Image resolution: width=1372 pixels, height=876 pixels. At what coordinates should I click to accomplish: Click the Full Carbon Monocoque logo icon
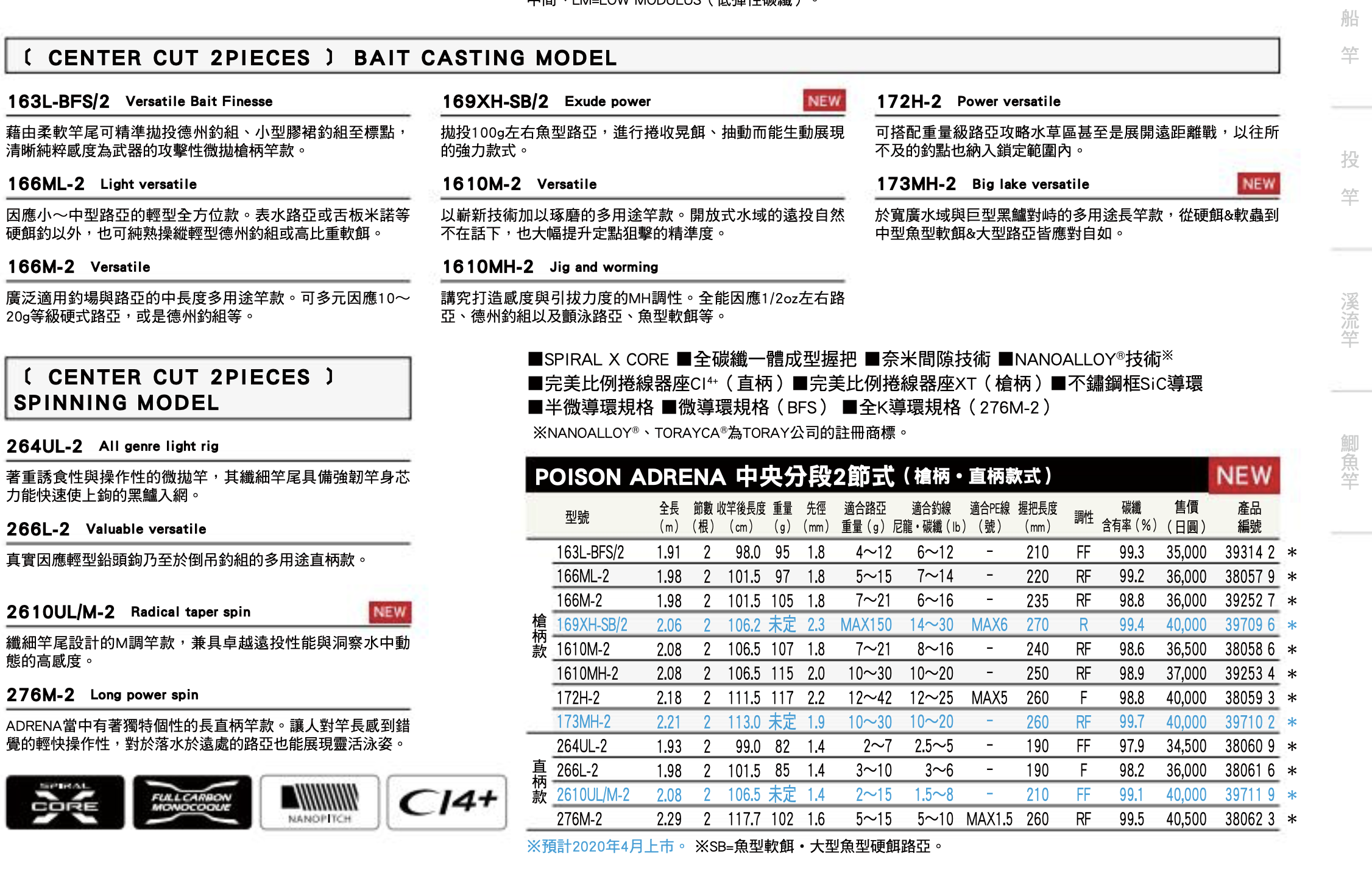tap(192, 802)
